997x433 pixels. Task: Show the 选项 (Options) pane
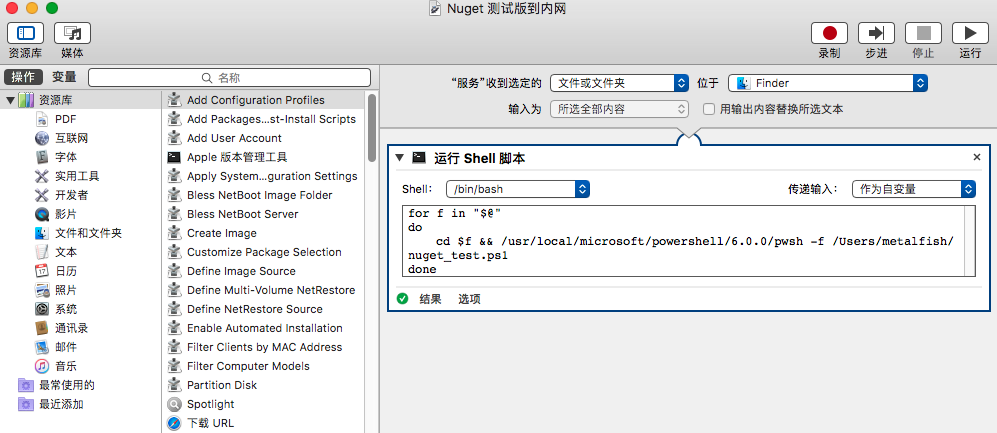(x=469, y=299)
